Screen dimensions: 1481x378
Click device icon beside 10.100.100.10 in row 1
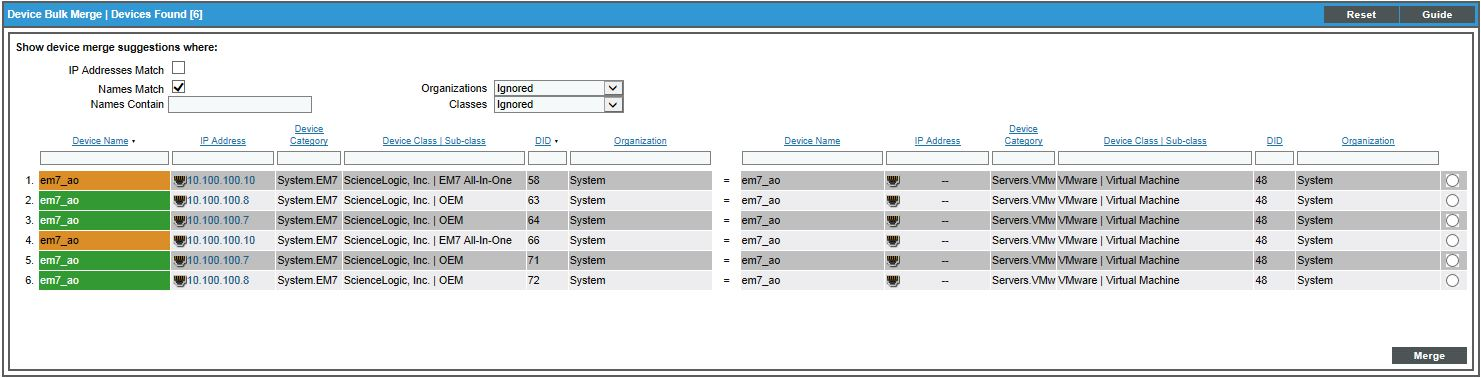coord(180,181)
